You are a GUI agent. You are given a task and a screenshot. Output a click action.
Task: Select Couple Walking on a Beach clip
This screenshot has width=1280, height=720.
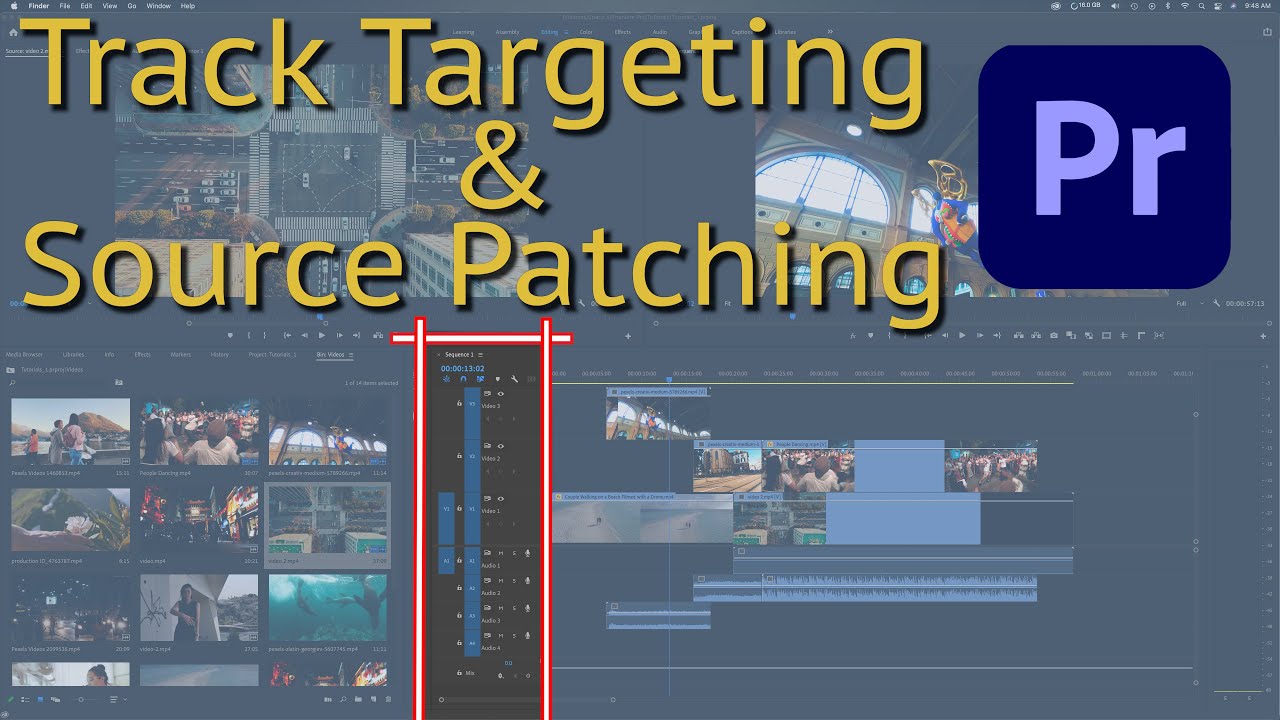coord(642,517)
